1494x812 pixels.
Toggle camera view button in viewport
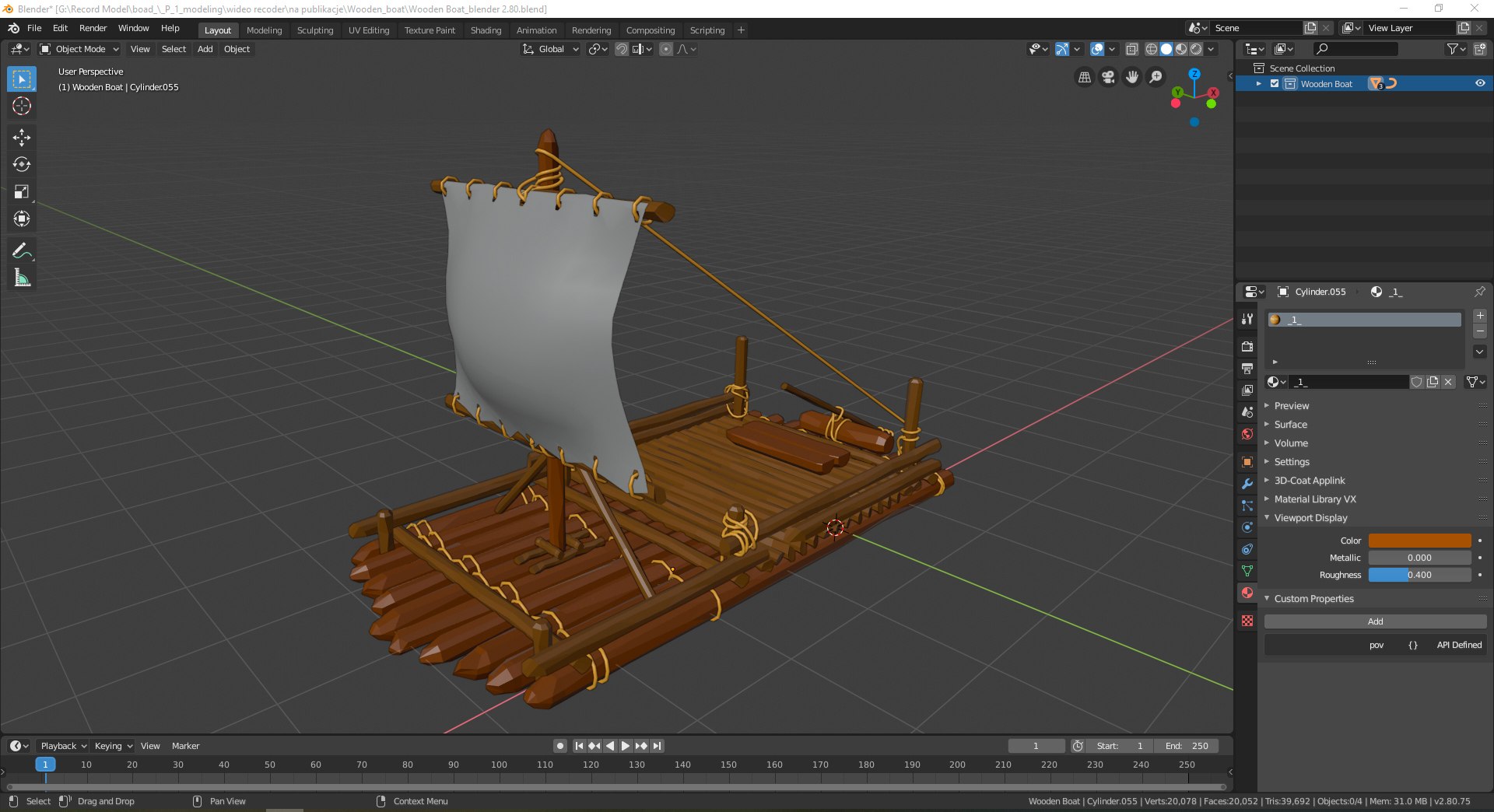(x=1108, y=77)
